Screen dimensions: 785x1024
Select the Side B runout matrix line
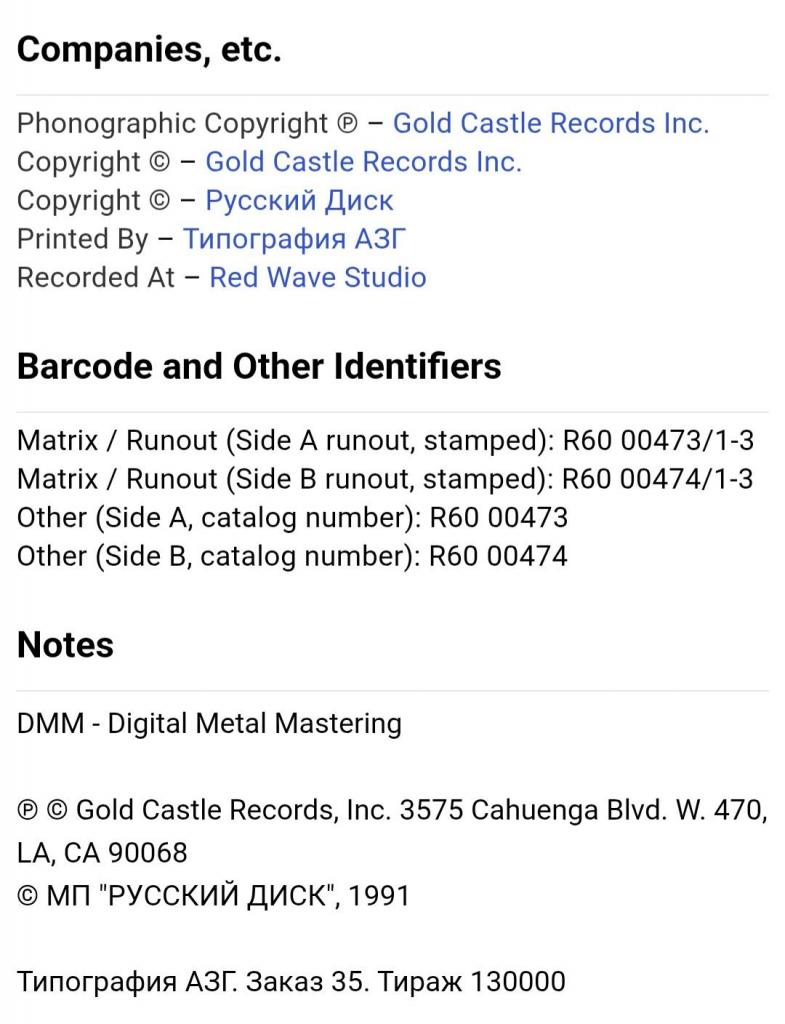[x=385, y=479]
